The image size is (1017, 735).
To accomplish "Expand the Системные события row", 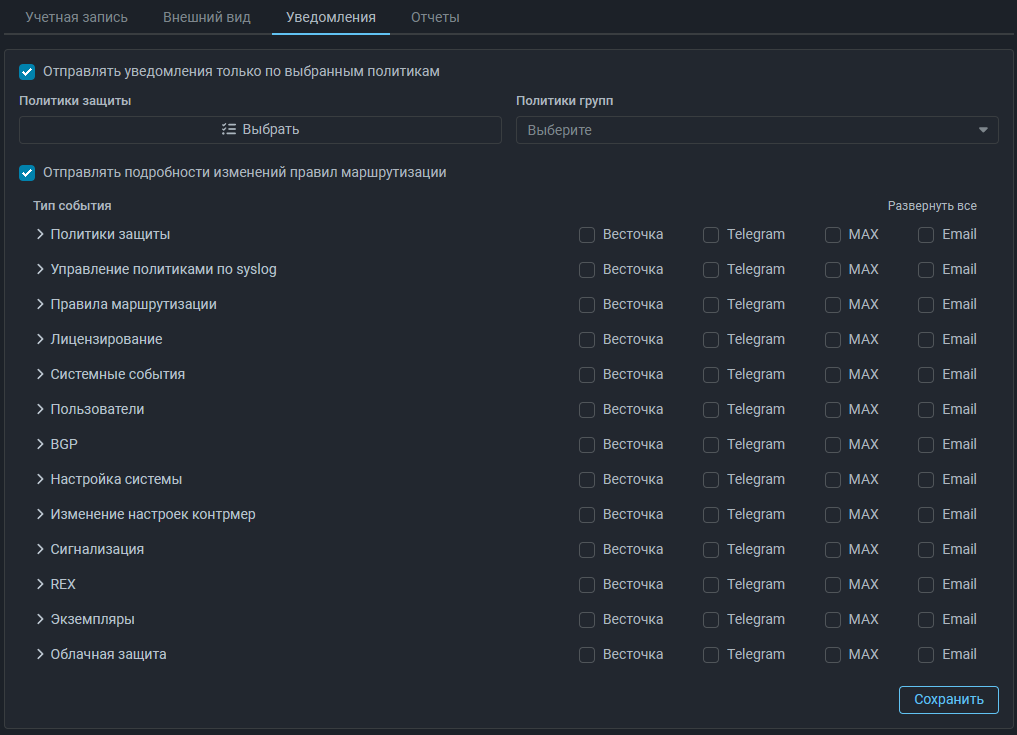I will (x=40, y=374).
